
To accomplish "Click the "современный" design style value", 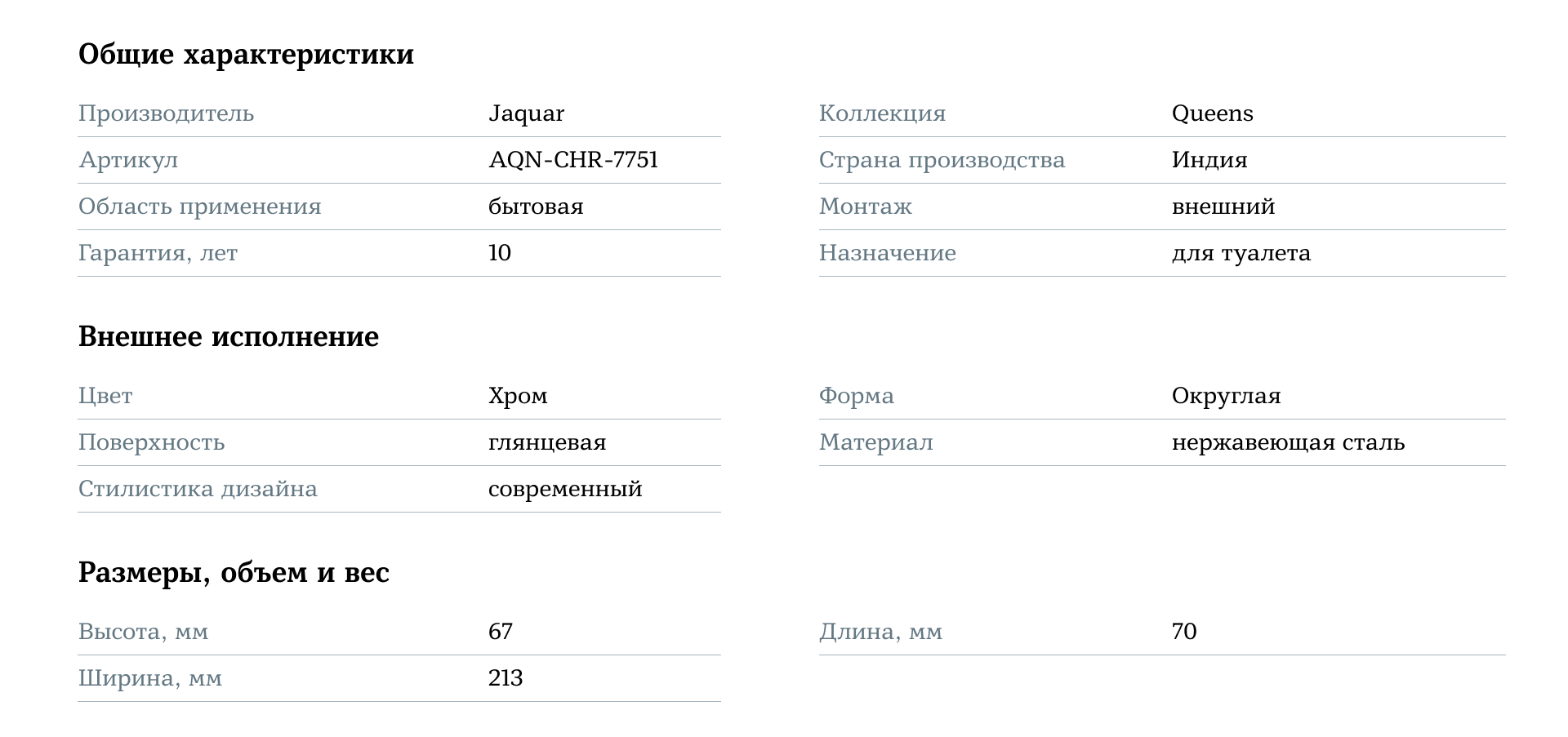I will pos(565,489).
